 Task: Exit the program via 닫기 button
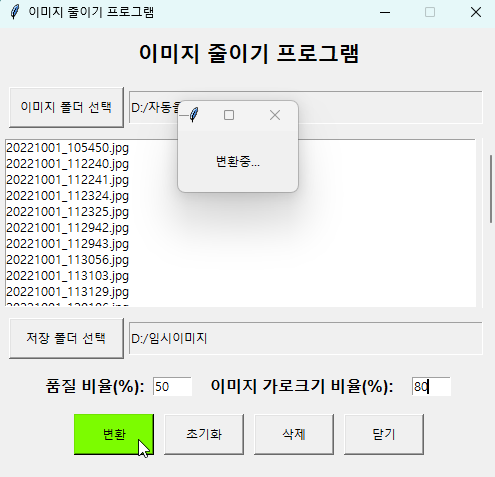coord(384,434)
